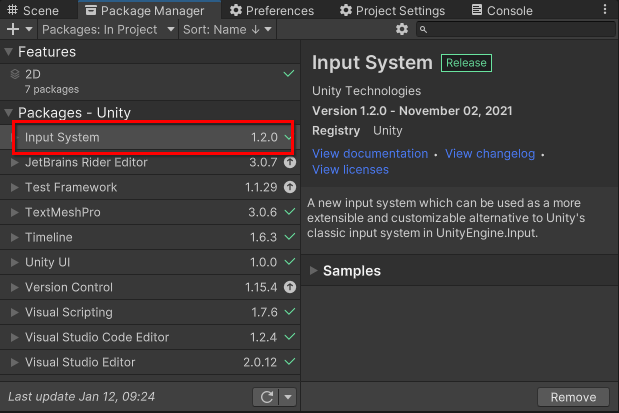Switch to the Preferences tab
Image resolution: width=619 pixels, height=413 pixels.
pyautogui.click(x=272, y=10)
